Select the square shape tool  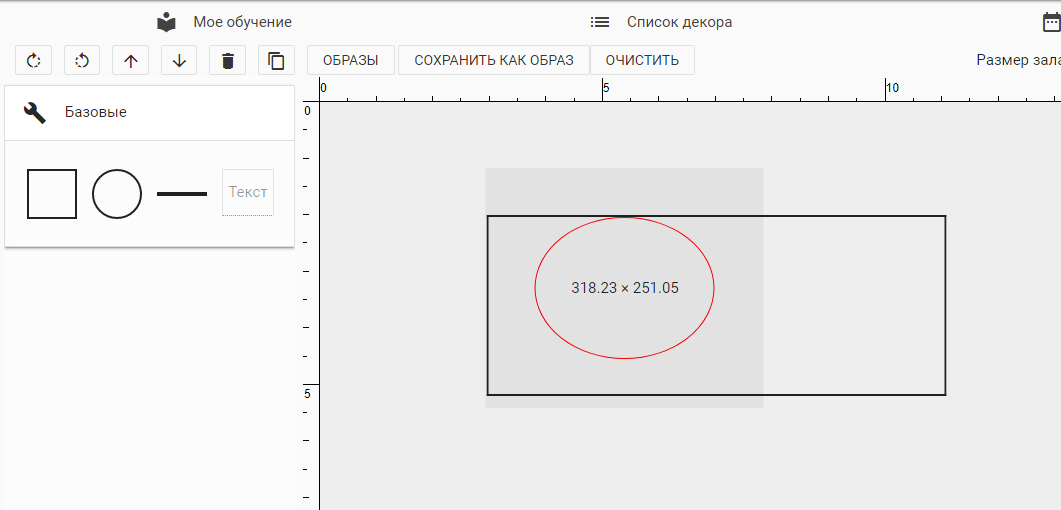[52, 193]
